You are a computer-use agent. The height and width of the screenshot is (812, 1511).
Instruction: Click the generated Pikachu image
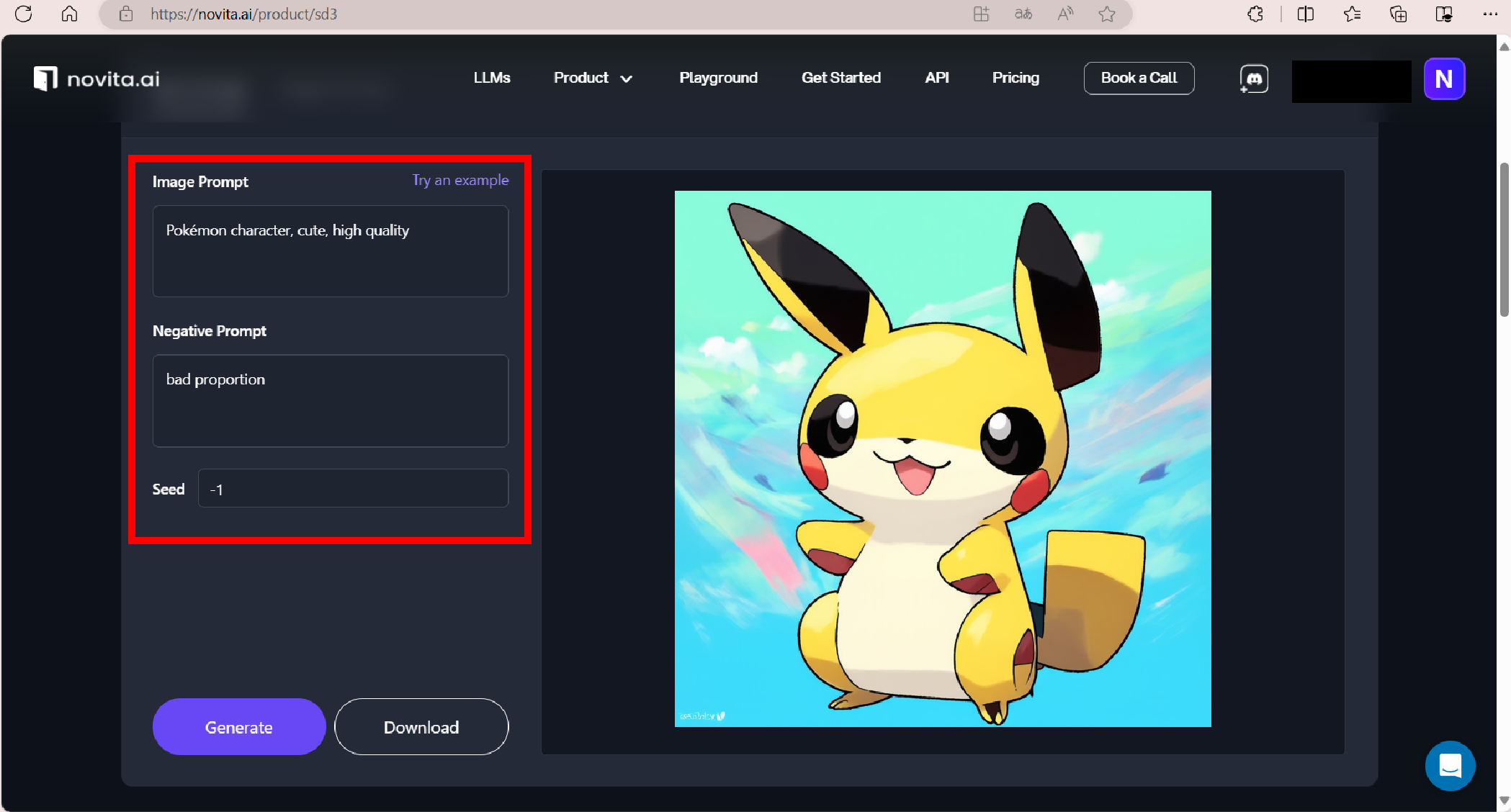click(942, 459)
